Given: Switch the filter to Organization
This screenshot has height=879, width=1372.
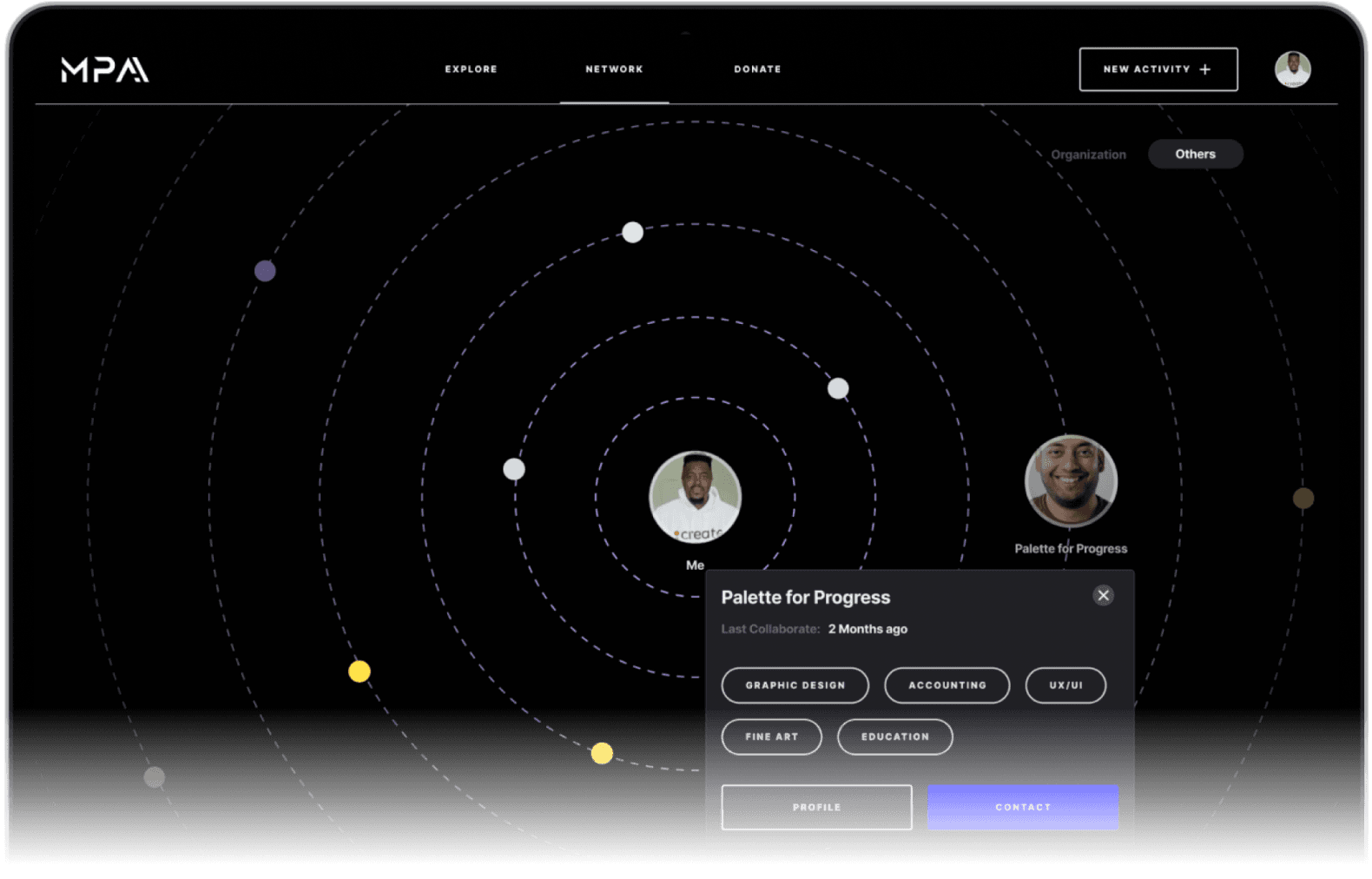Looking at the screenshot, I should [x=1088, y=155].
